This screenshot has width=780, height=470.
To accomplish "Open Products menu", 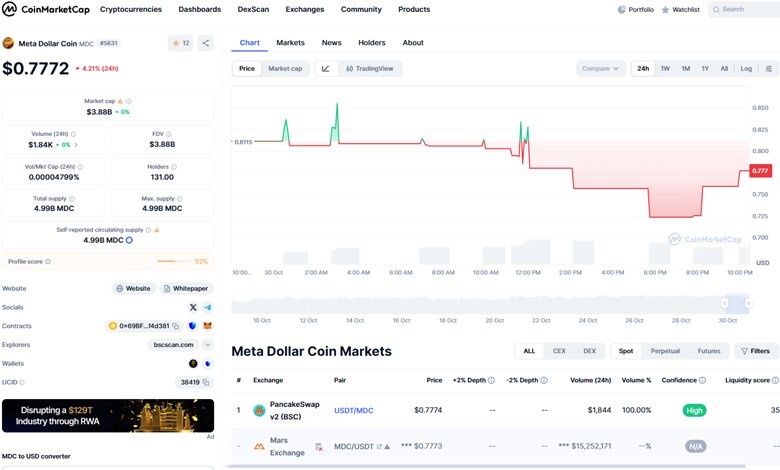I will click(x=414, y=9).
